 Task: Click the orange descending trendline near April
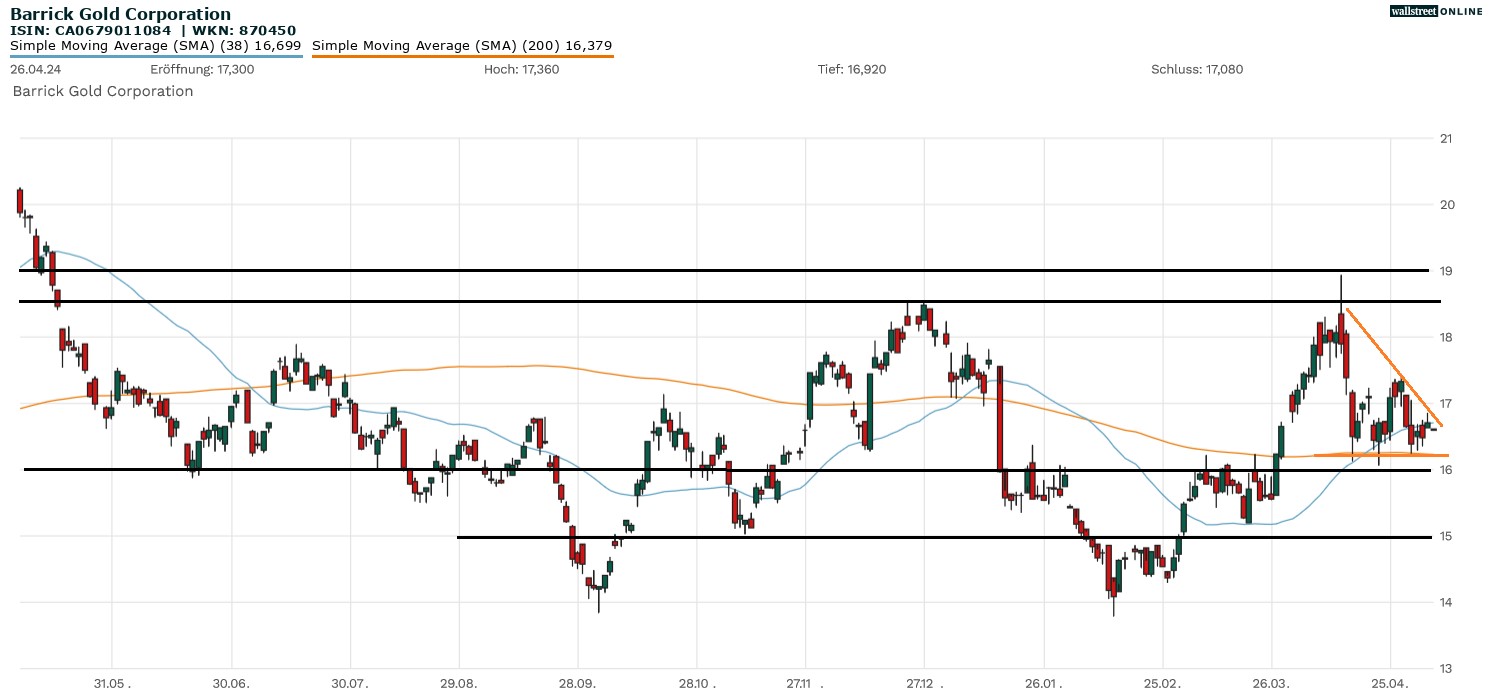tap(1395, 368)
